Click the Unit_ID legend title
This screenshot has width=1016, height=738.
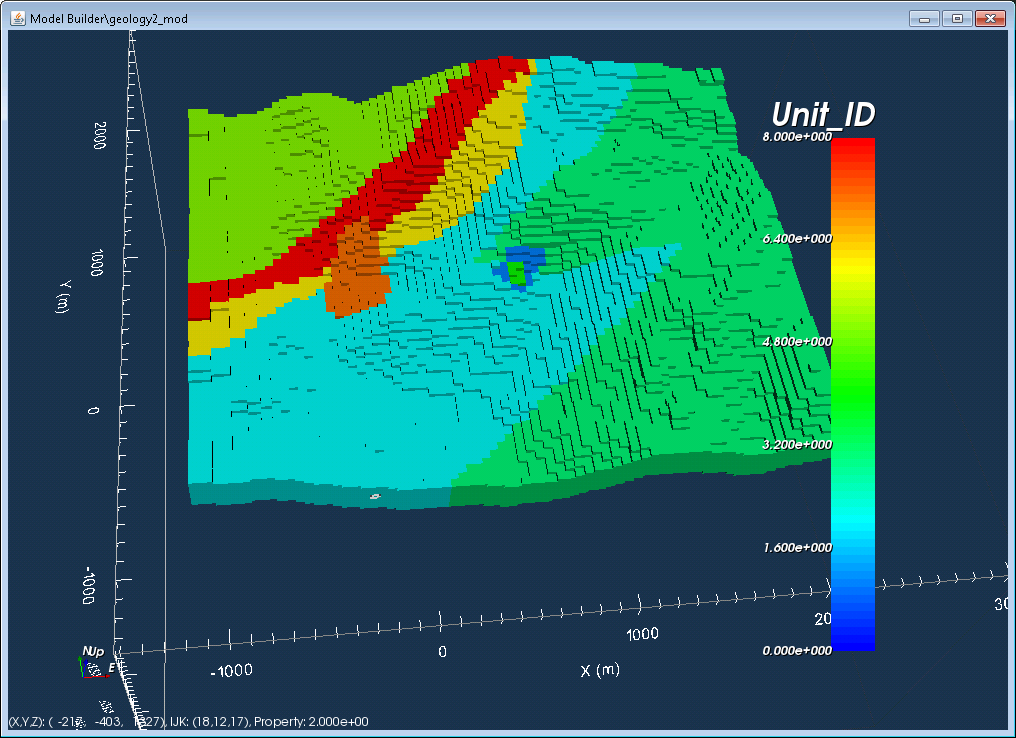point(823,115)
